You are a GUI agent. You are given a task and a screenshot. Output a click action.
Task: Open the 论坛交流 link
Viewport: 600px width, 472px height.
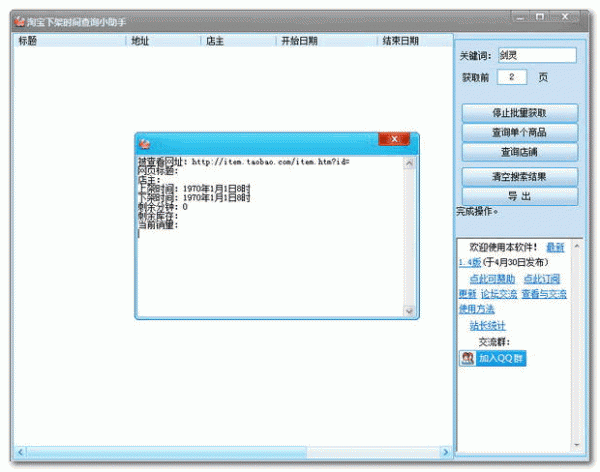[499, 294]
